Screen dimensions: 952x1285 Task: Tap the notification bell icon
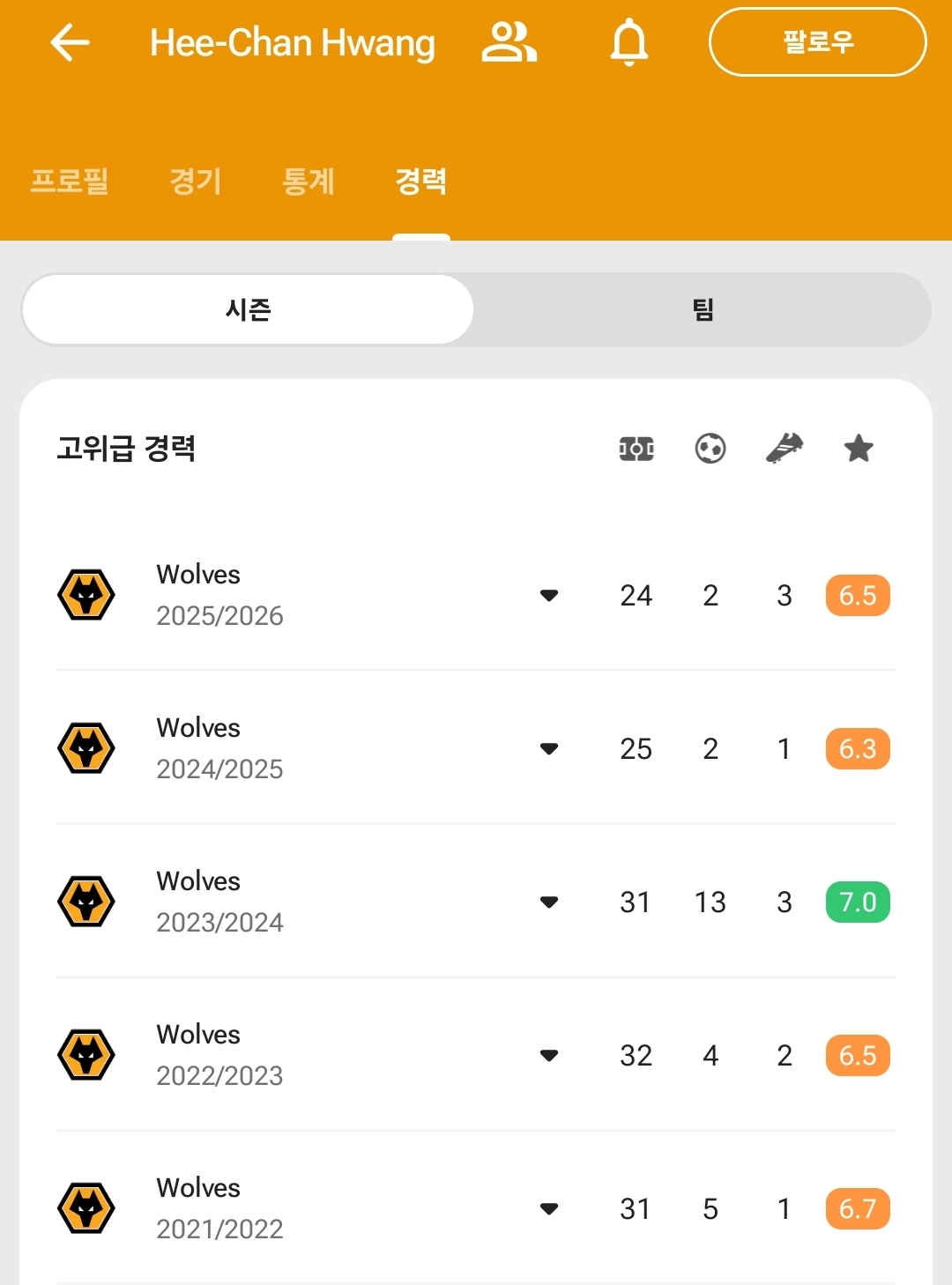pos(629,42)
